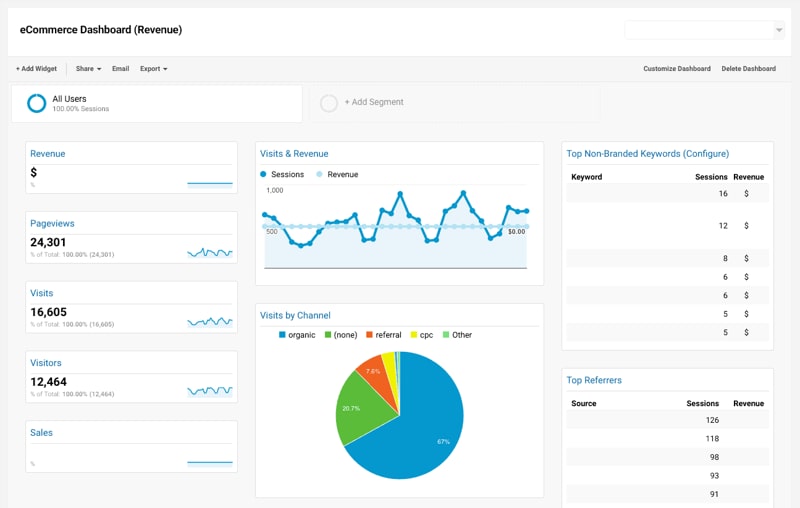Click the organic blue legend swatch
This screenshot has width=800, height=508.
tap(282, 335)
